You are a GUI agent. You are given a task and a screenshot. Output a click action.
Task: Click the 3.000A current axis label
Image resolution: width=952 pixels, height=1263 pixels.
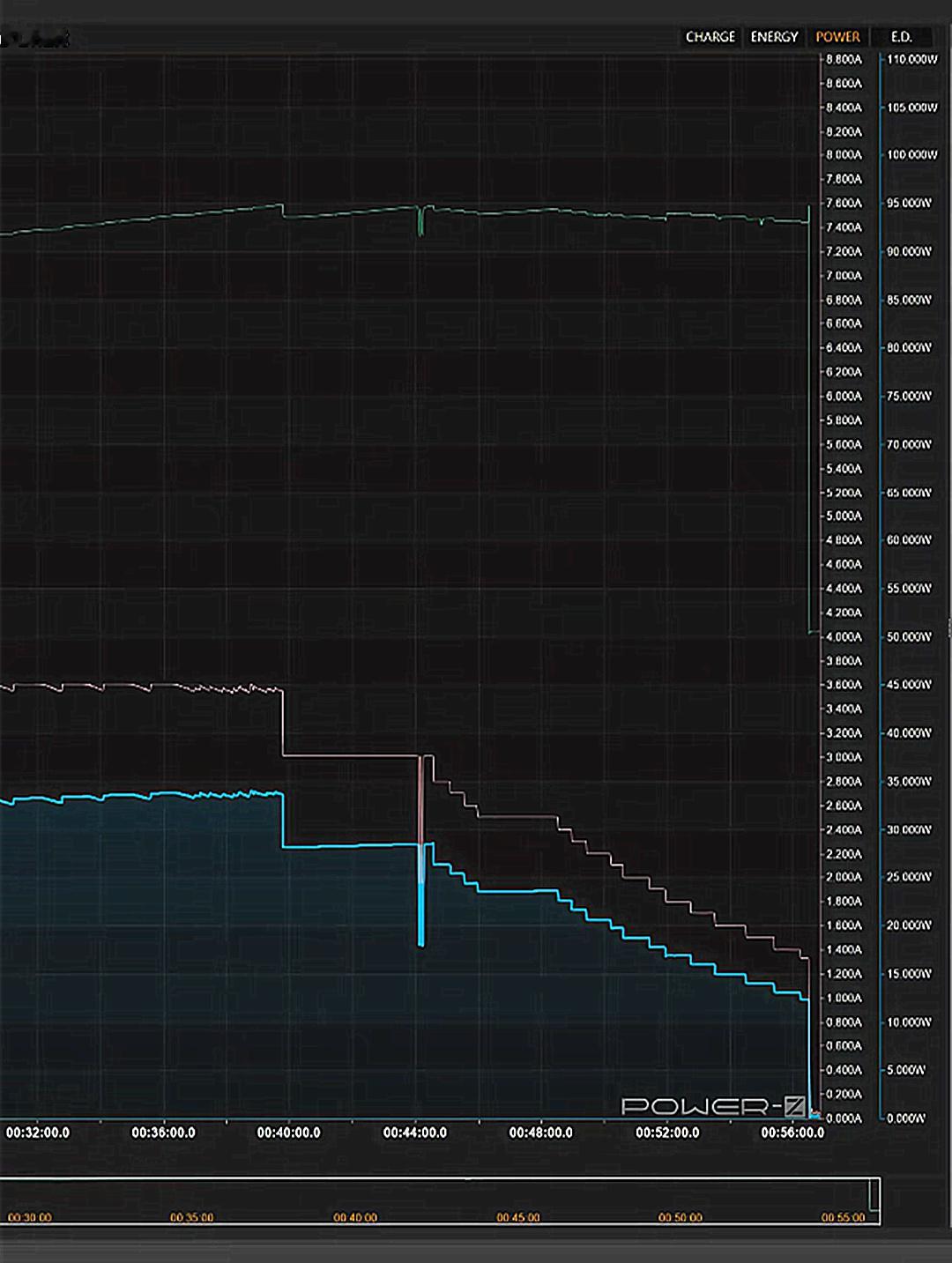coord(844,758)
